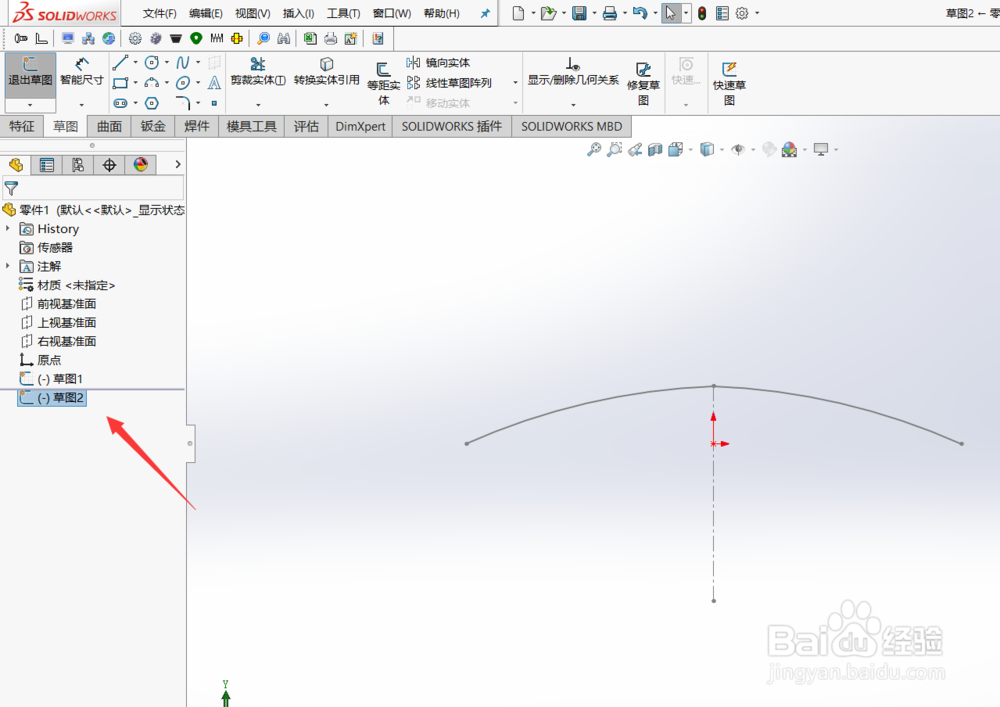Click the Zoom to Fit icon

(x=594, y=150)
